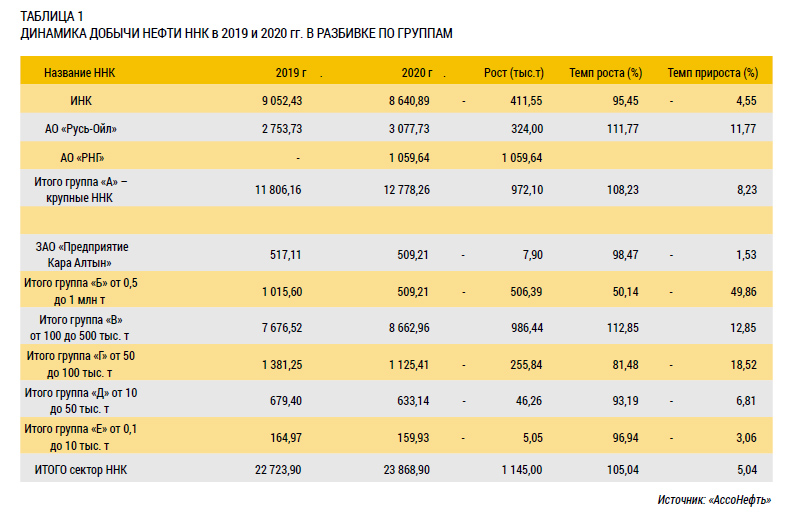Click the 'ТАБЛИЦА 1' heading
This screenshot has height=512, width=794.
point(52,16)
